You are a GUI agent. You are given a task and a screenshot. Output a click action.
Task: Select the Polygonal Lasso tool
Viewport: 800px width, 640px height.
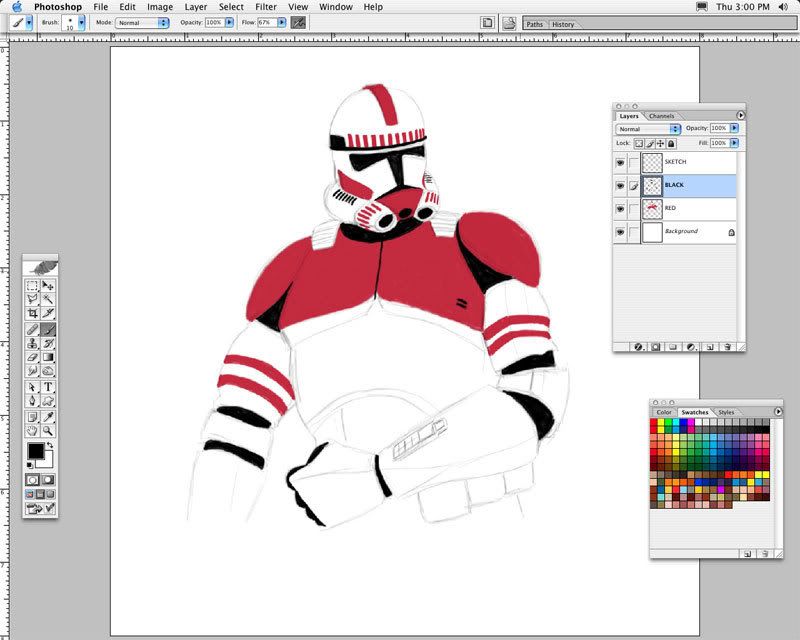pos(32,299)
